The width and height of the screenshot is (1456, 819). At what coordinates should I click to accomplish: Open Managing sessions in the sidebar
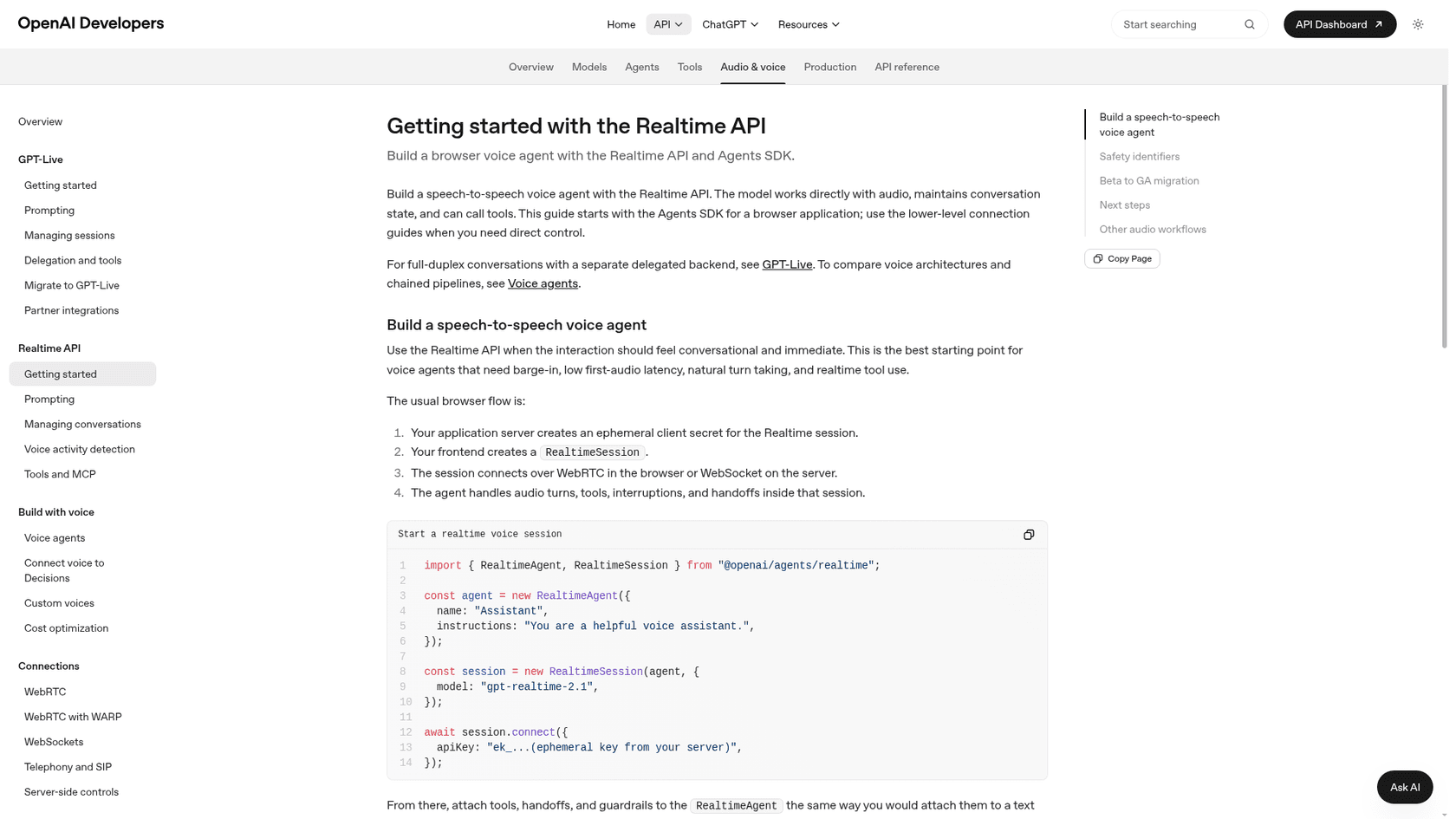(69, 235)
